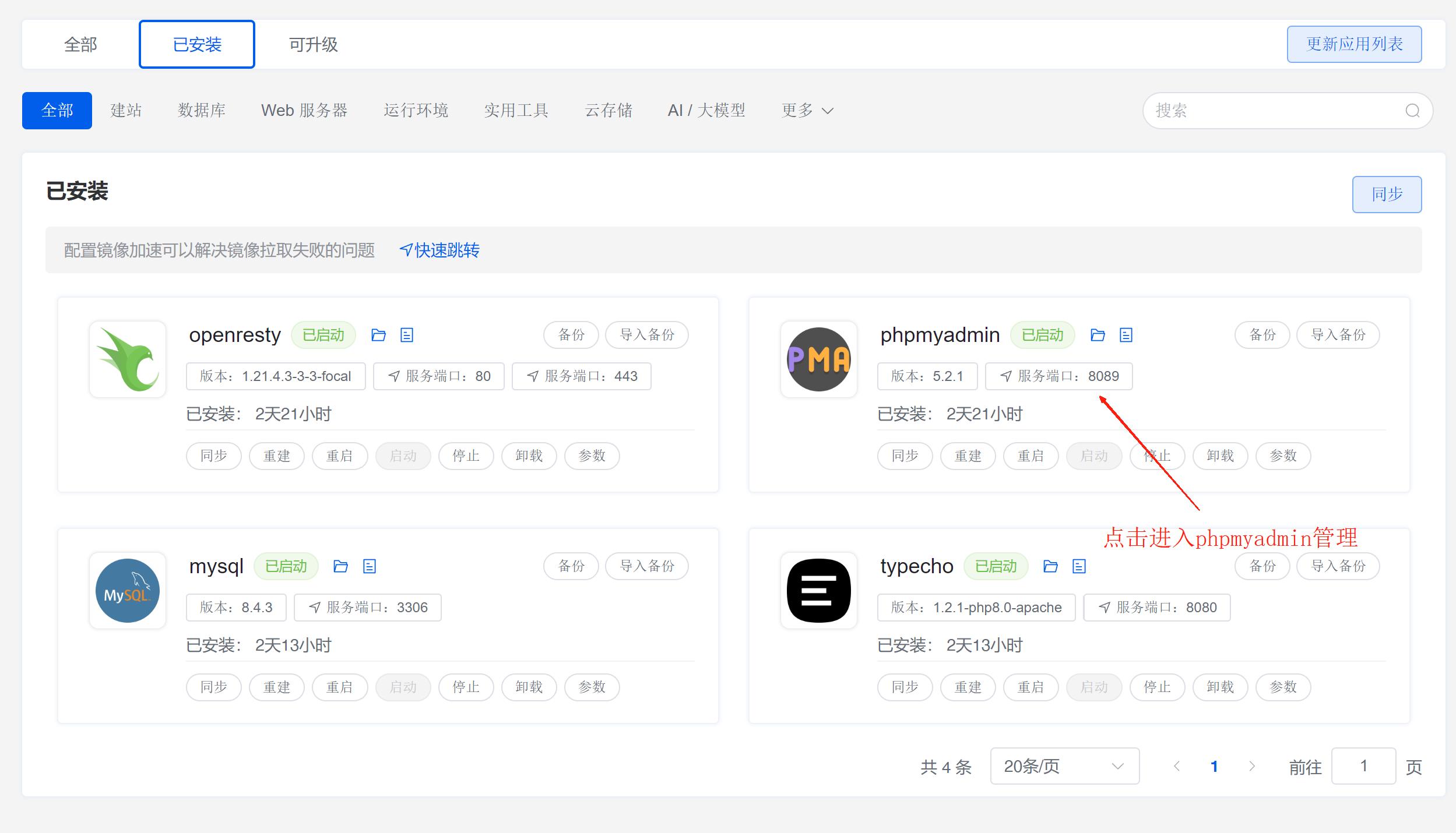The height and width of the screenshot is (833, 1456).
Task: Open phpmyadmin log document icon
Action: coord(1126,335)
